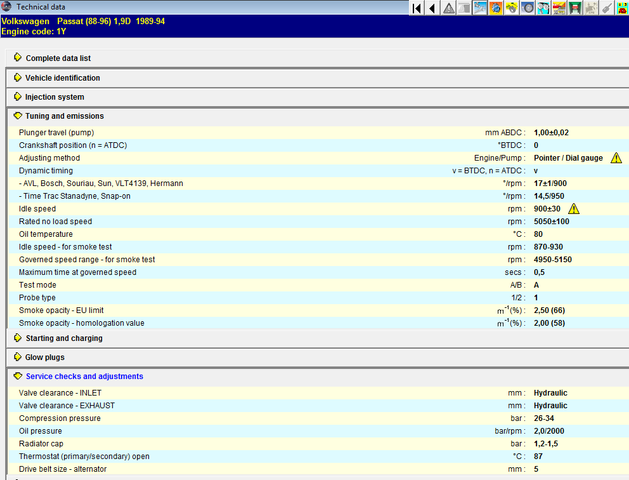Image resolution: width=629 pixels, height=480 pixels.
Task: Open the green car lift toolbar icon
Action: (x=575, y=8)
